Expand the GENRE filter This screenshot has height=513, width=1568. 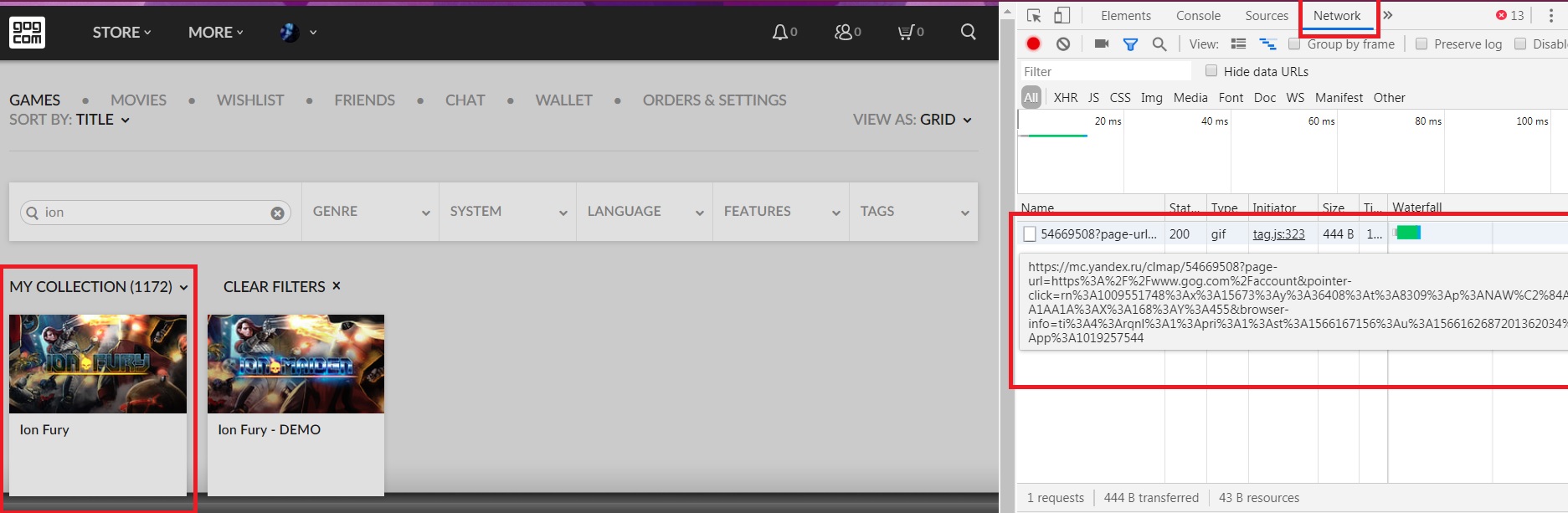click(x=371, y=212)
